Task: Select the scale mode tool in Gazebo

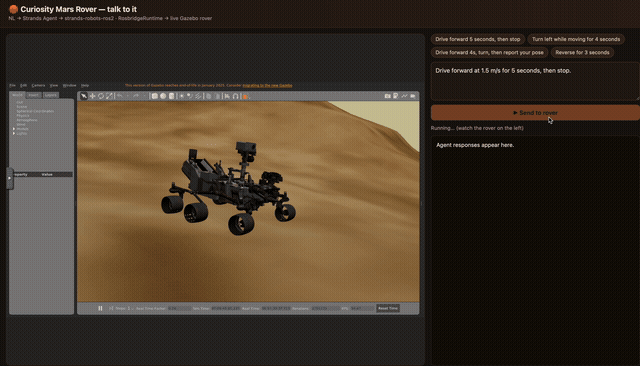Action: click(x=109, y=96)
